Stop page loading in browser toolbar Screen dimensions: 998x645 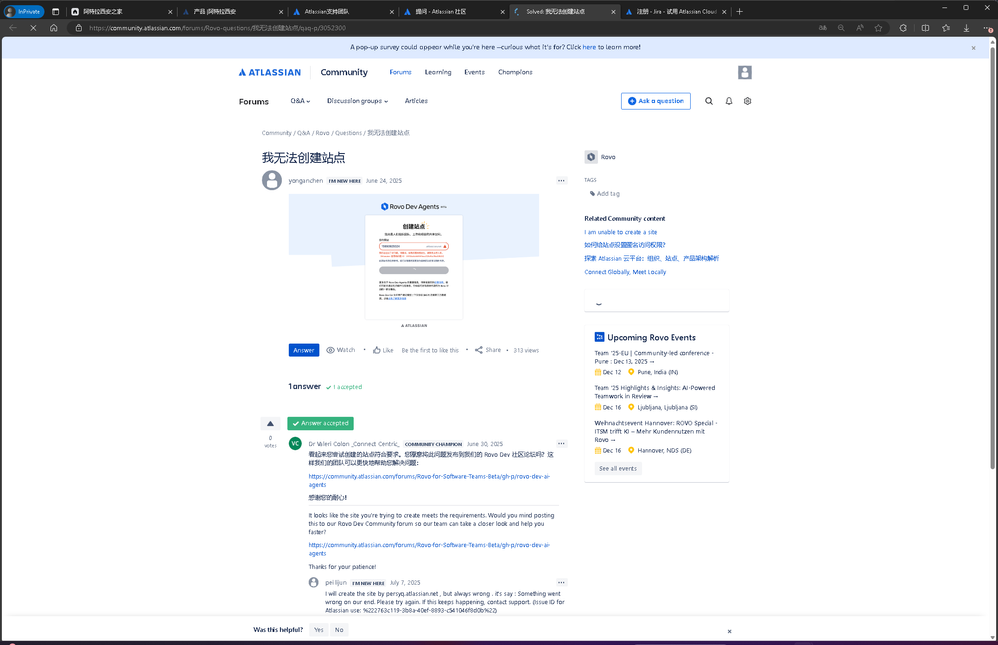pos(33,28)
